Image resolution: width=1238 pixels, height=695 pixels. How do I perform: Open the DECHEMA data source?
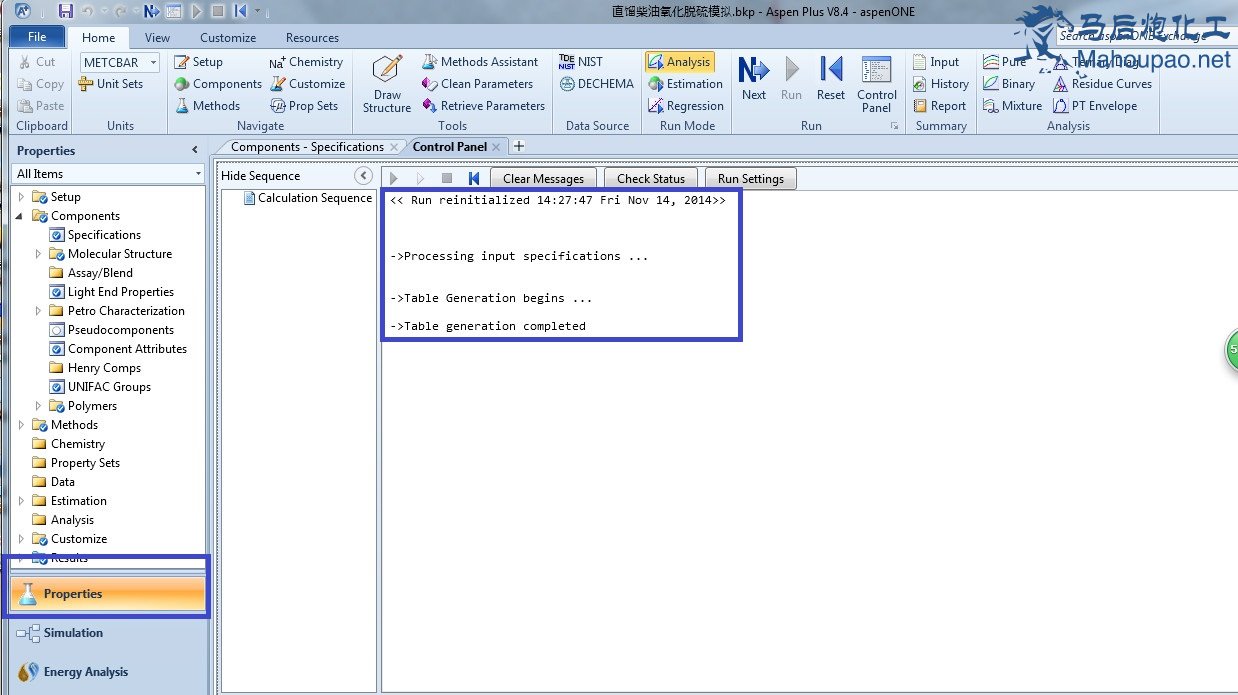click(x=596, y=84)
